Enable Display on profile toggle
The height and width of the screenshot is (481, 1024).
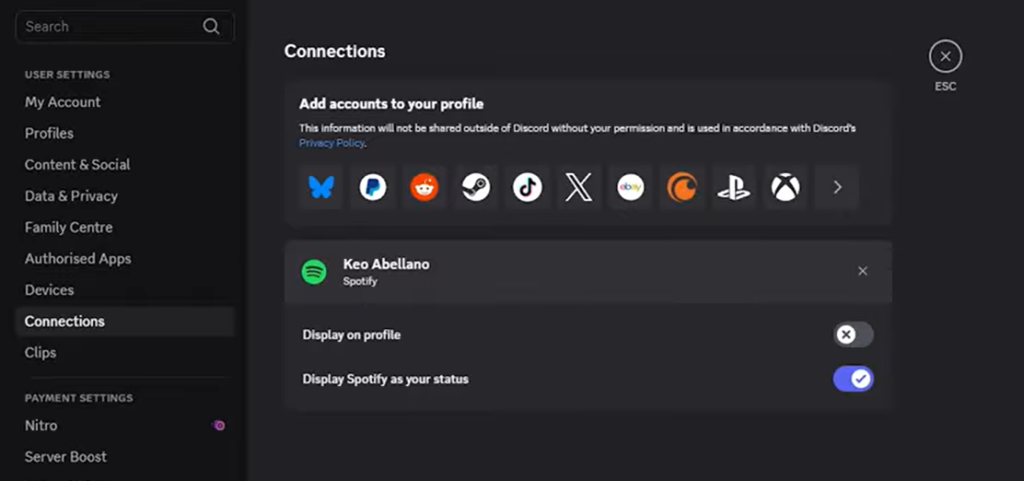click(x=853, y=335)
